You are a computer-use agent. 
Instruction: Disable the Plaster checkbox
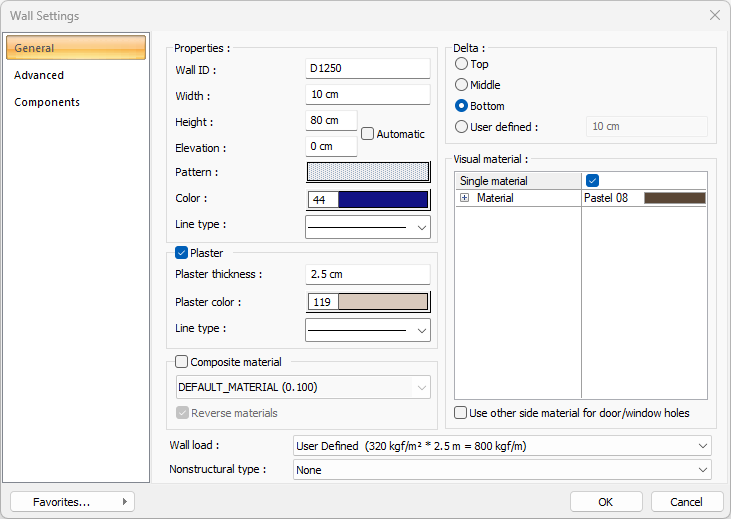tap(182, 253)
